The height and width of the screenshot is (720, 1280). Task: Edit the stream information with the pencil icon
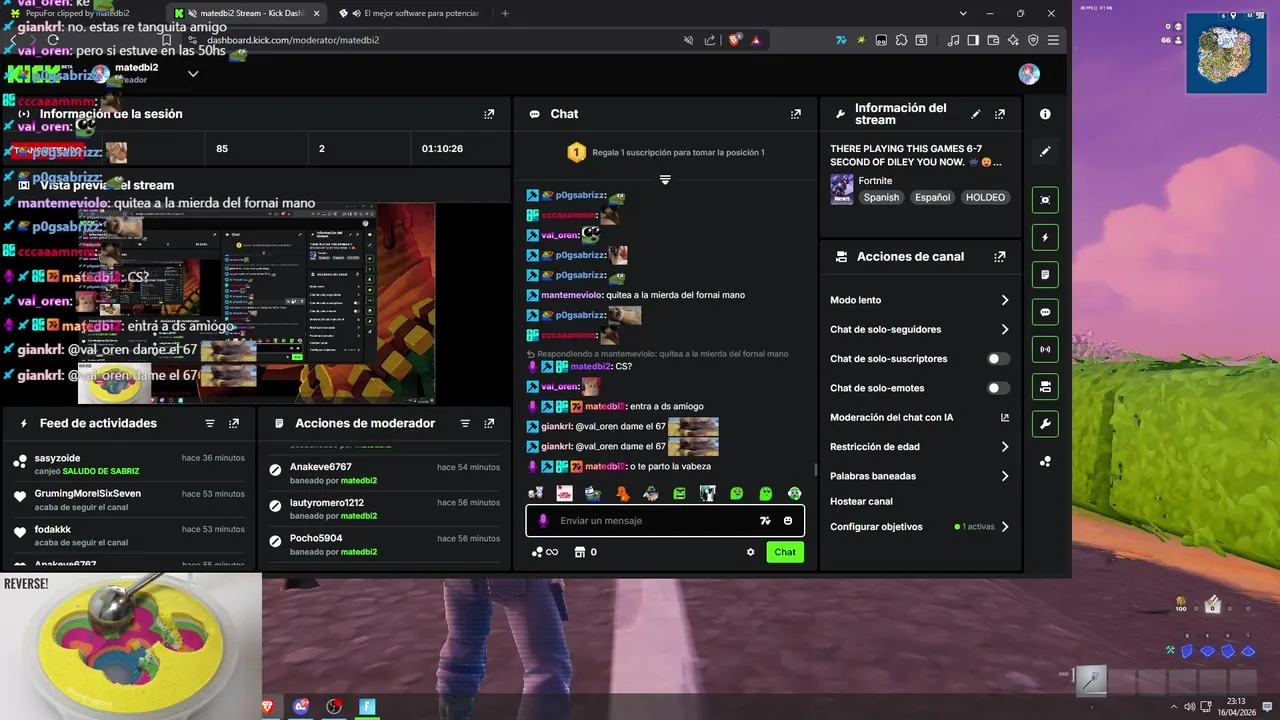pos(976,114)
